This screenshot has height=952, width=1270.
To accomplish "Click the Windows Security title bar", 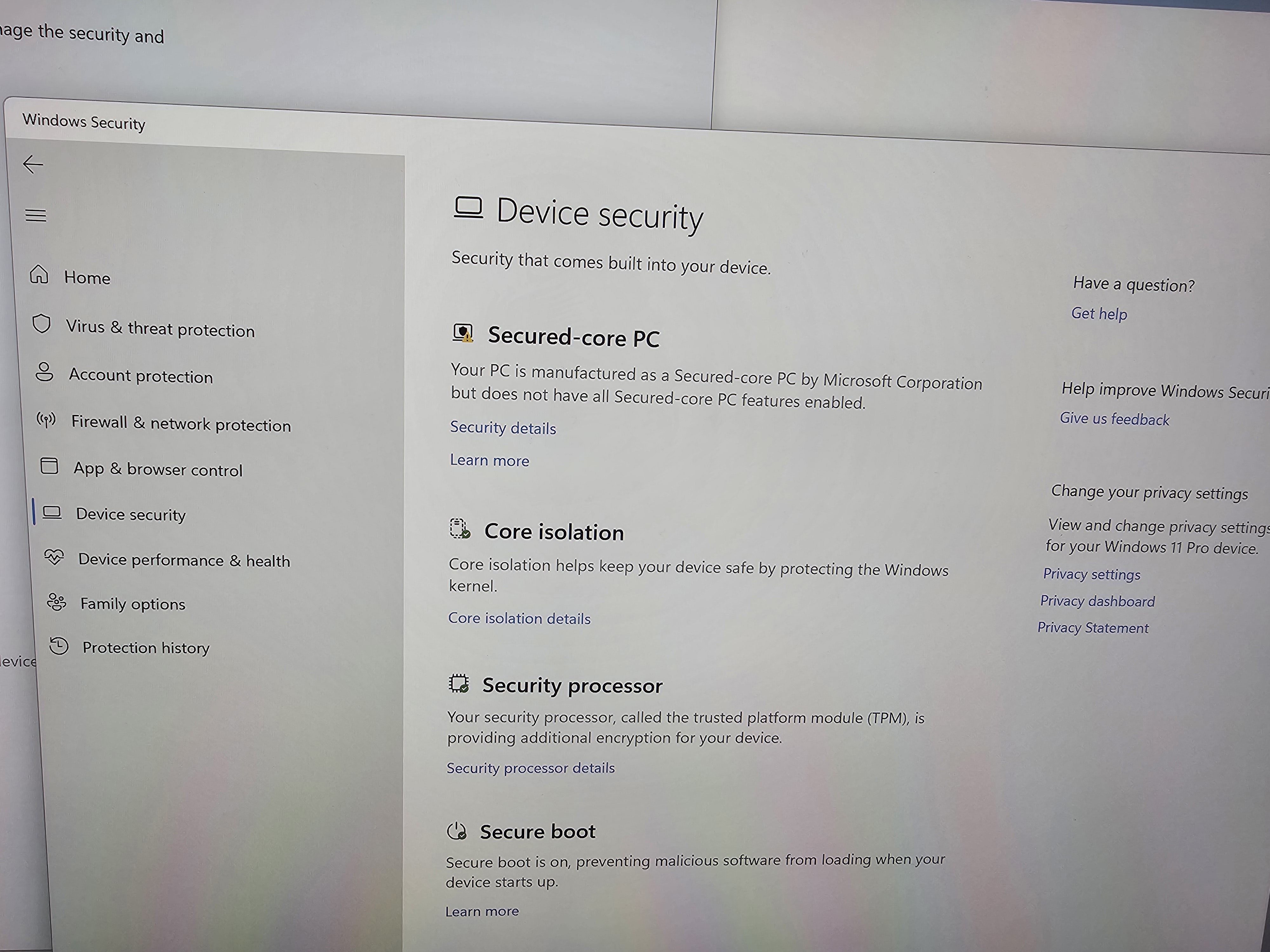I will 84,122.
